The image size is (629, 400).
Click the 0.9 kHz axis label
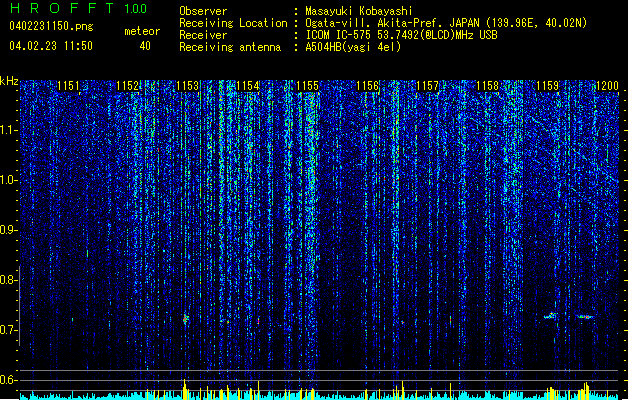click(x=8, y=230)
